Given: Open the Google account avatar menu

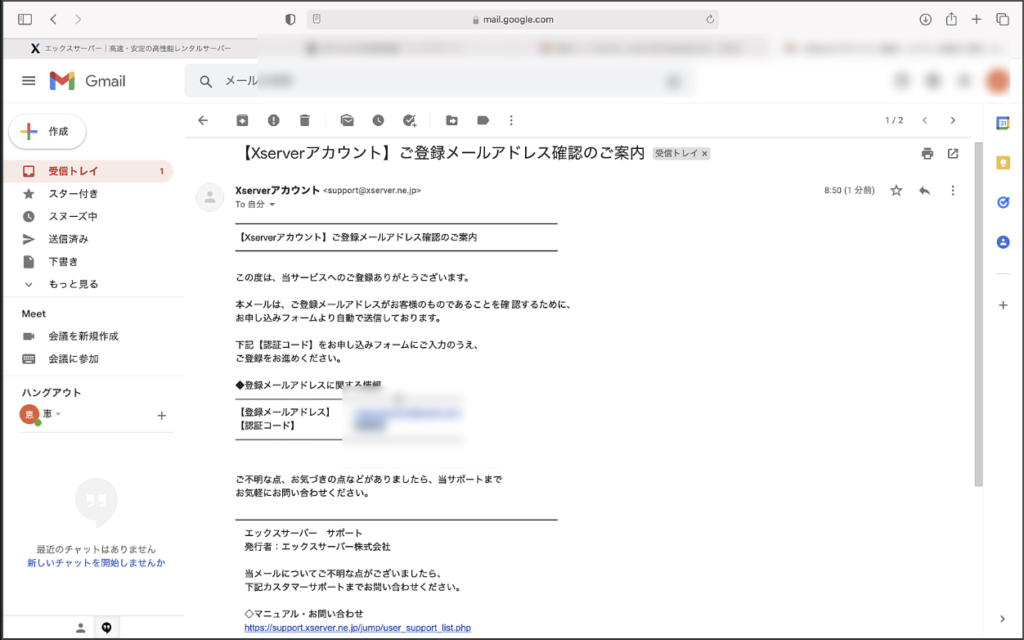Looking at the screenshot, I should click(x=998, y=81).
